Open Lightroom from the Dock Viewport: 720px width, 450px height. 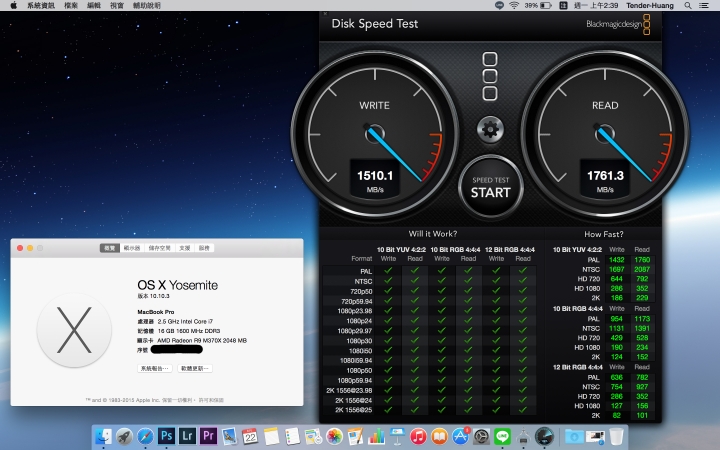point(187,436)
